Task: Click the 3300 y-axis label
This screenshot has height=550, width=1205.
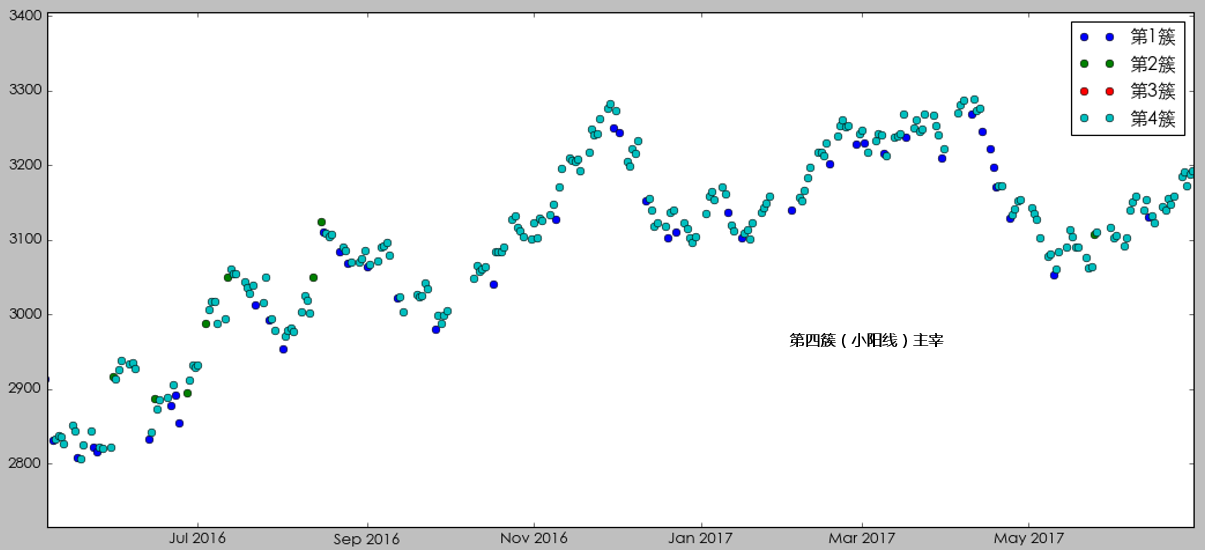Action: 26,91
